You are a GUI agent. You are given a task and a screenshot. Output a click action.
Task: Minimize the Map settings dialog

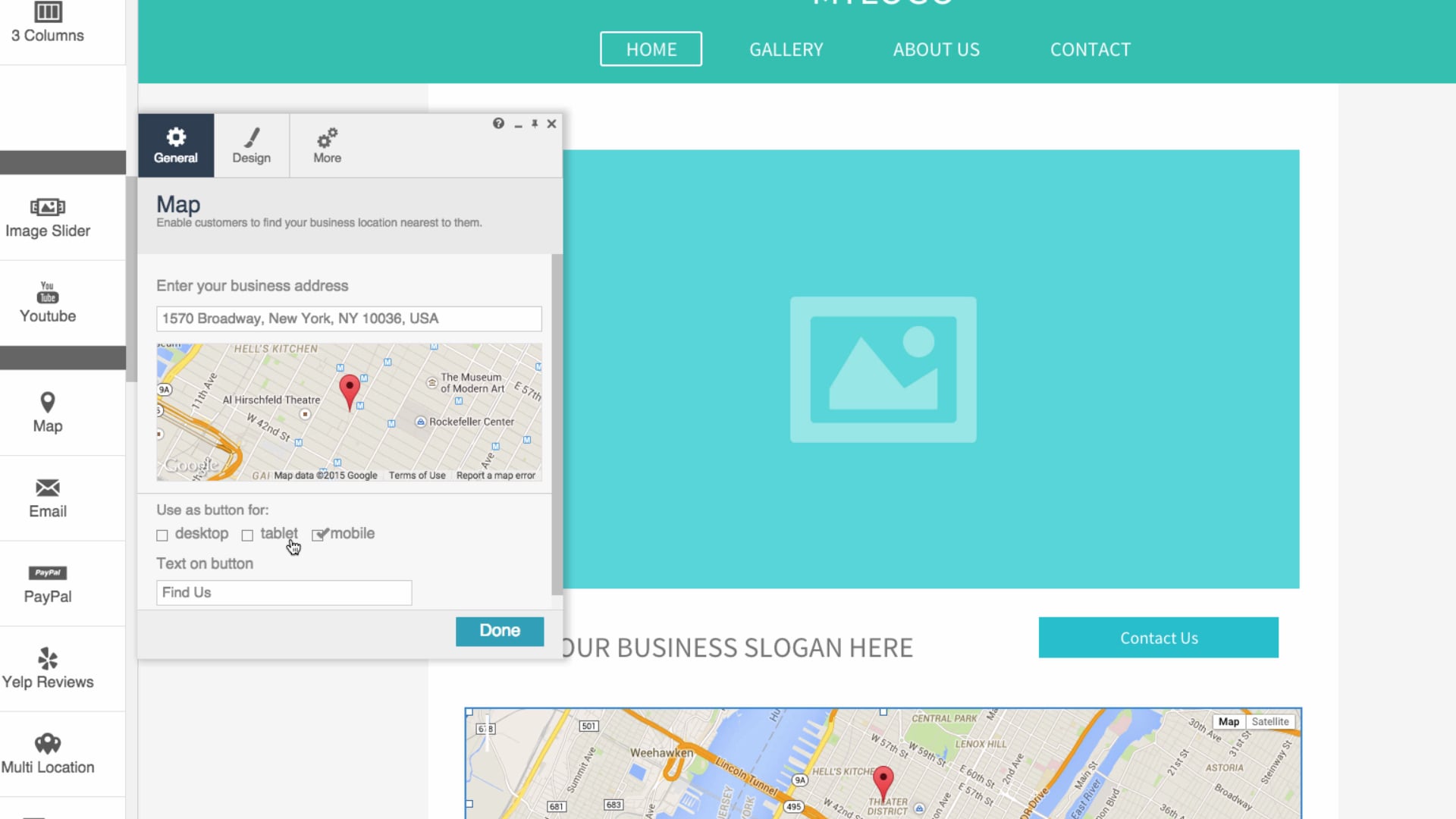click(x=518, y=124)
